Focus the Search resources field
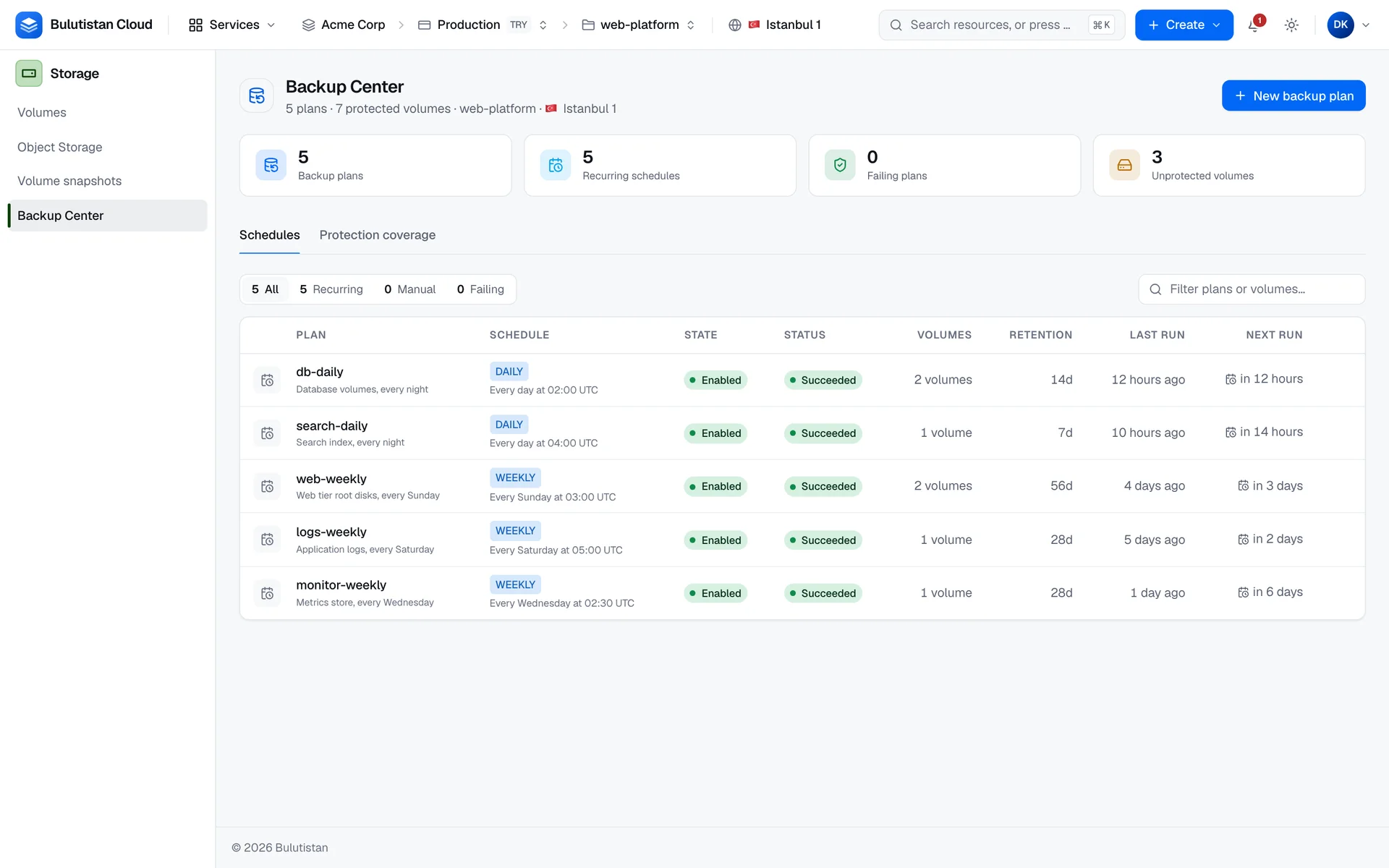 tap(1001, 25)
